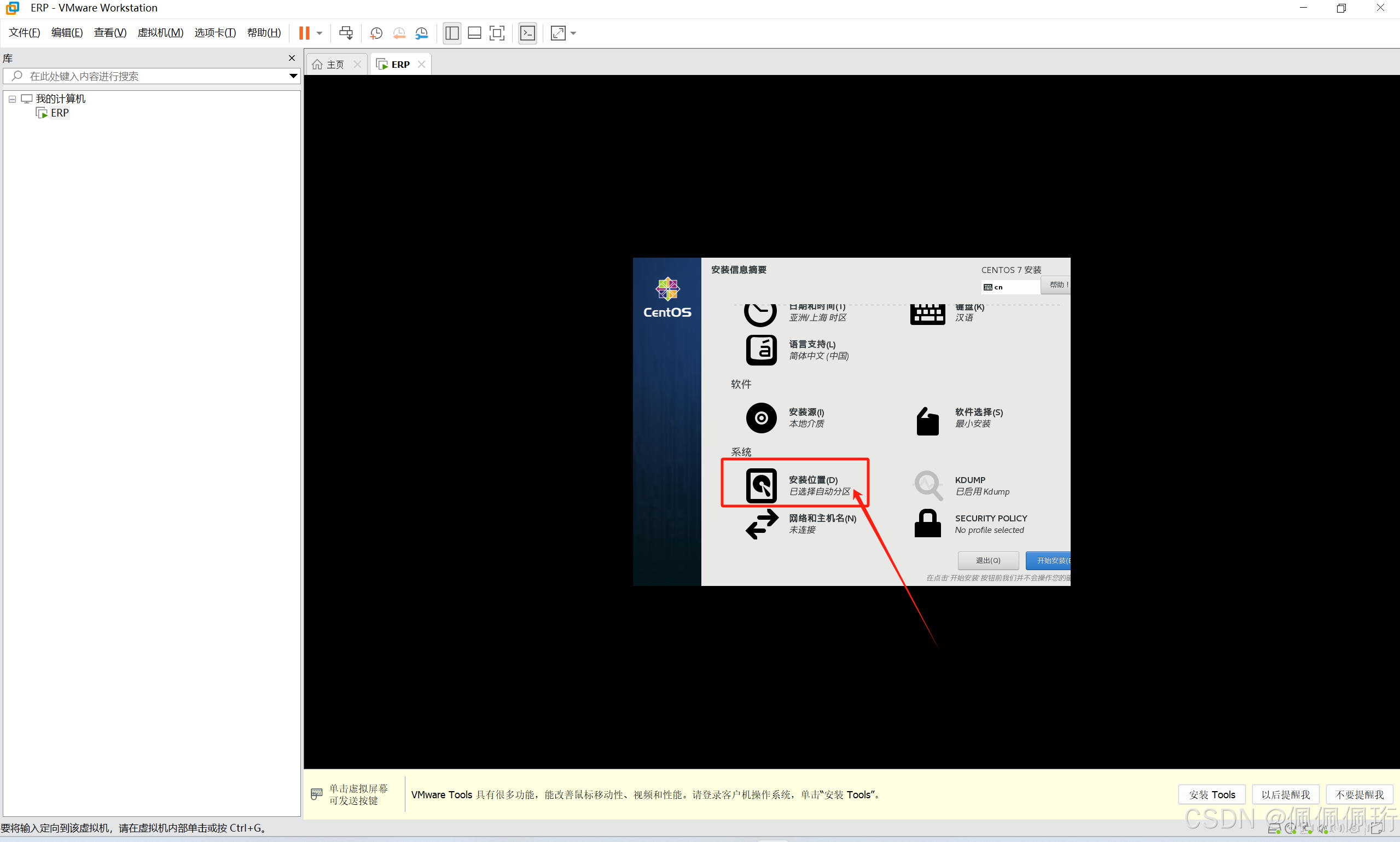The image size is (1400, 842).
Task: Open the snapshot manager wrench icon
Action: [x=421, y=33]
